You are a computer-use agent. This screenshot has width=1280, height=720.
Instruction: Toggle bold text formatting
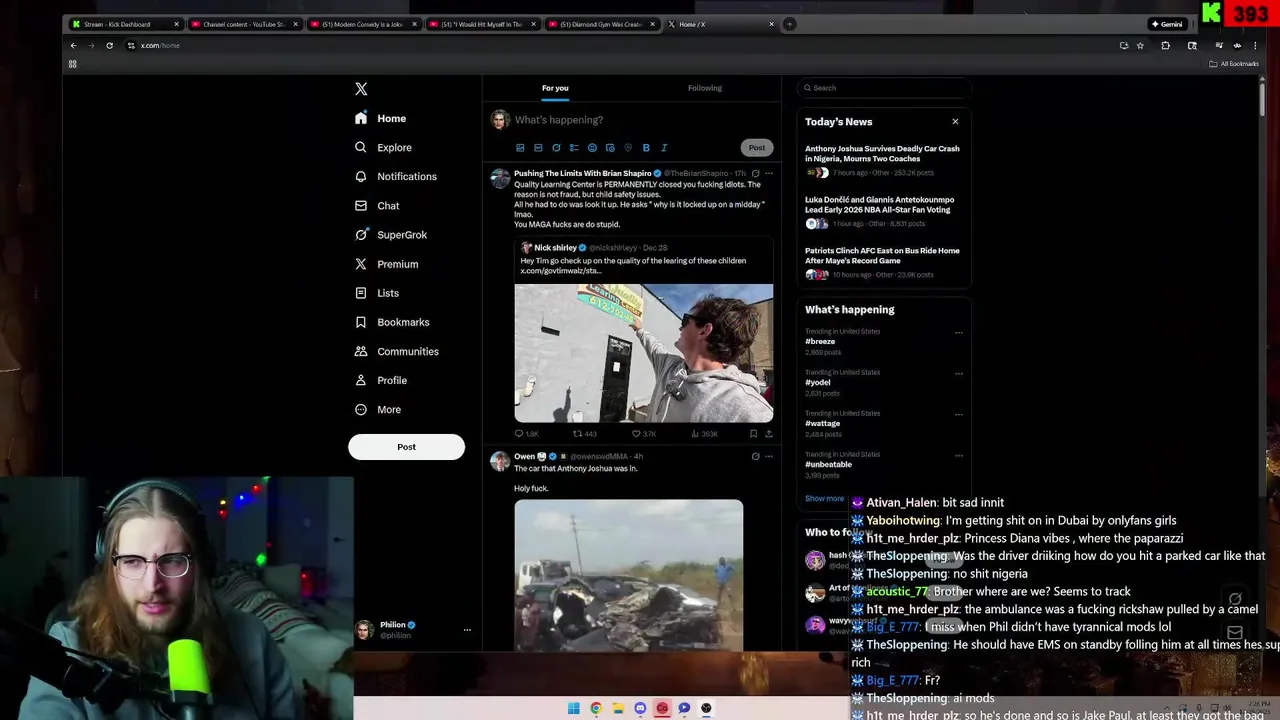(x=646, y=148)
